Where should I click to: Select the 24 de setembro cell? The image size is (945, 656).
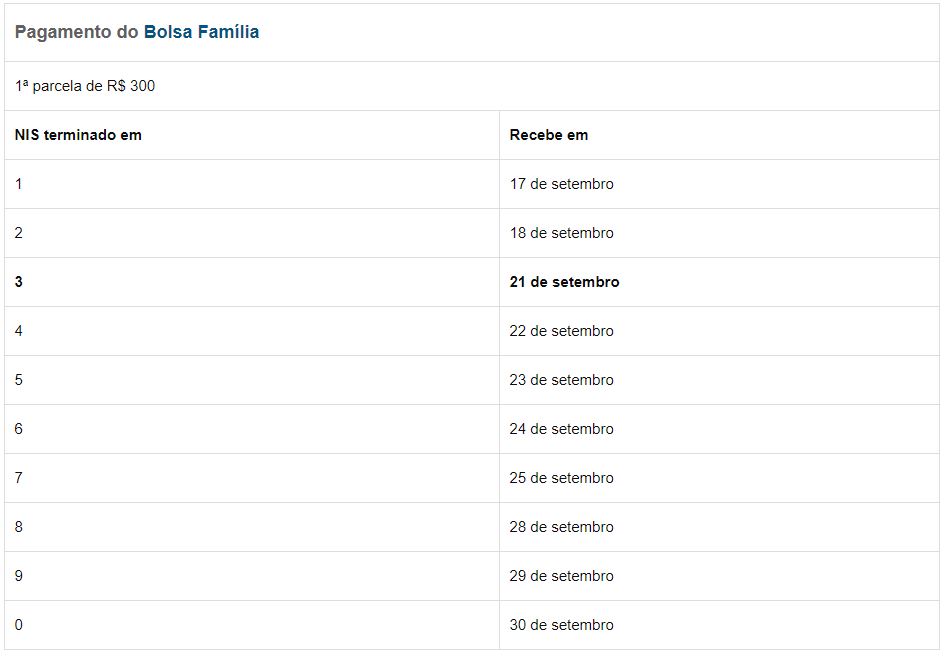(x=720, y=429)
